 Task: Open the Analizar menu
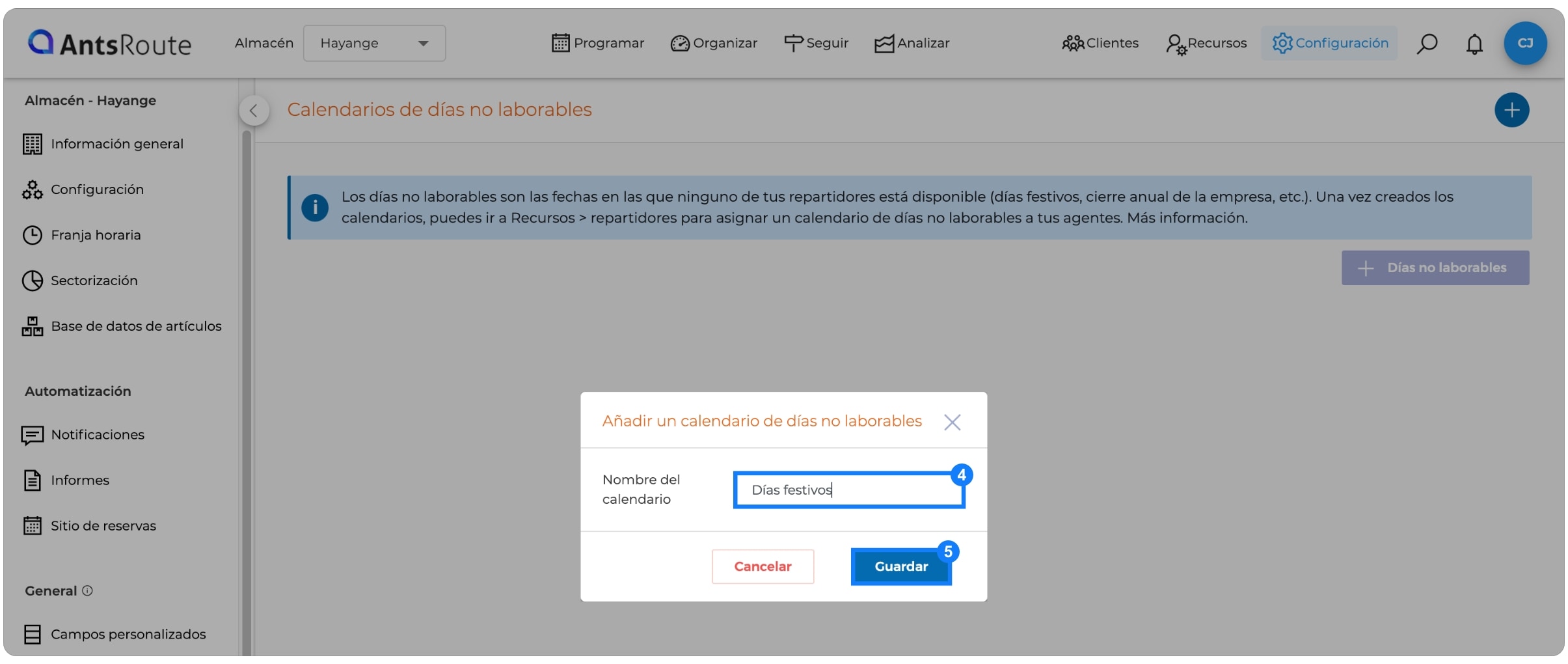coord(912,43)
